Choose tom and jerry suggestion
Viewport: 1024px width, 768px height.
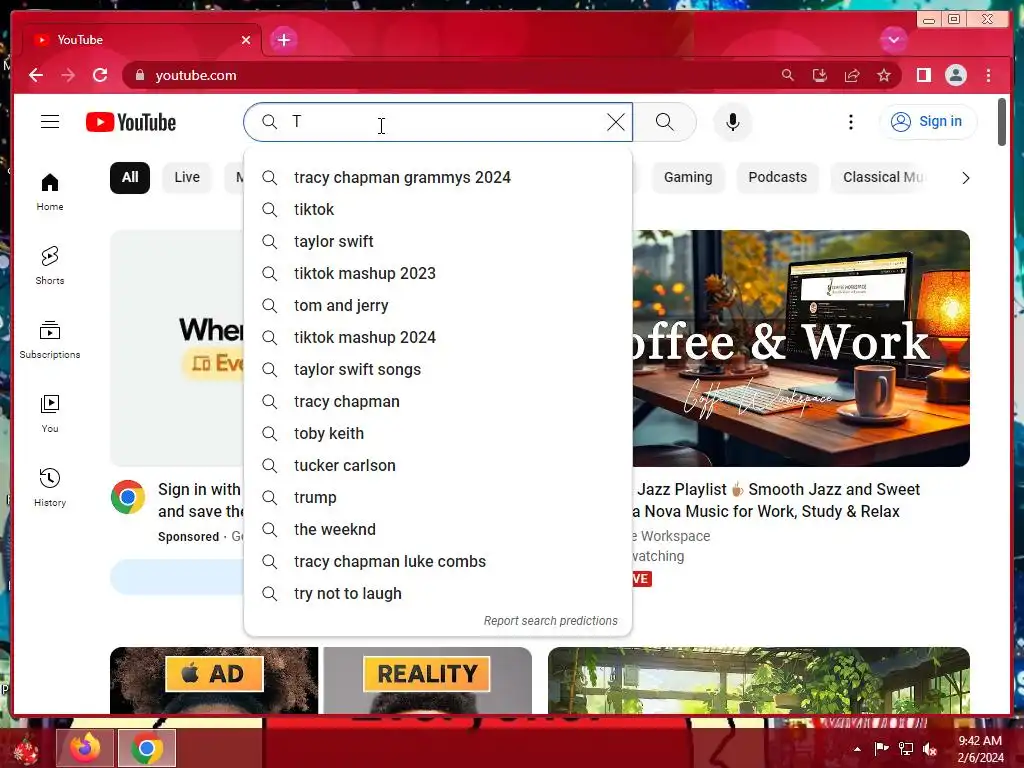[x=438, y=306]
